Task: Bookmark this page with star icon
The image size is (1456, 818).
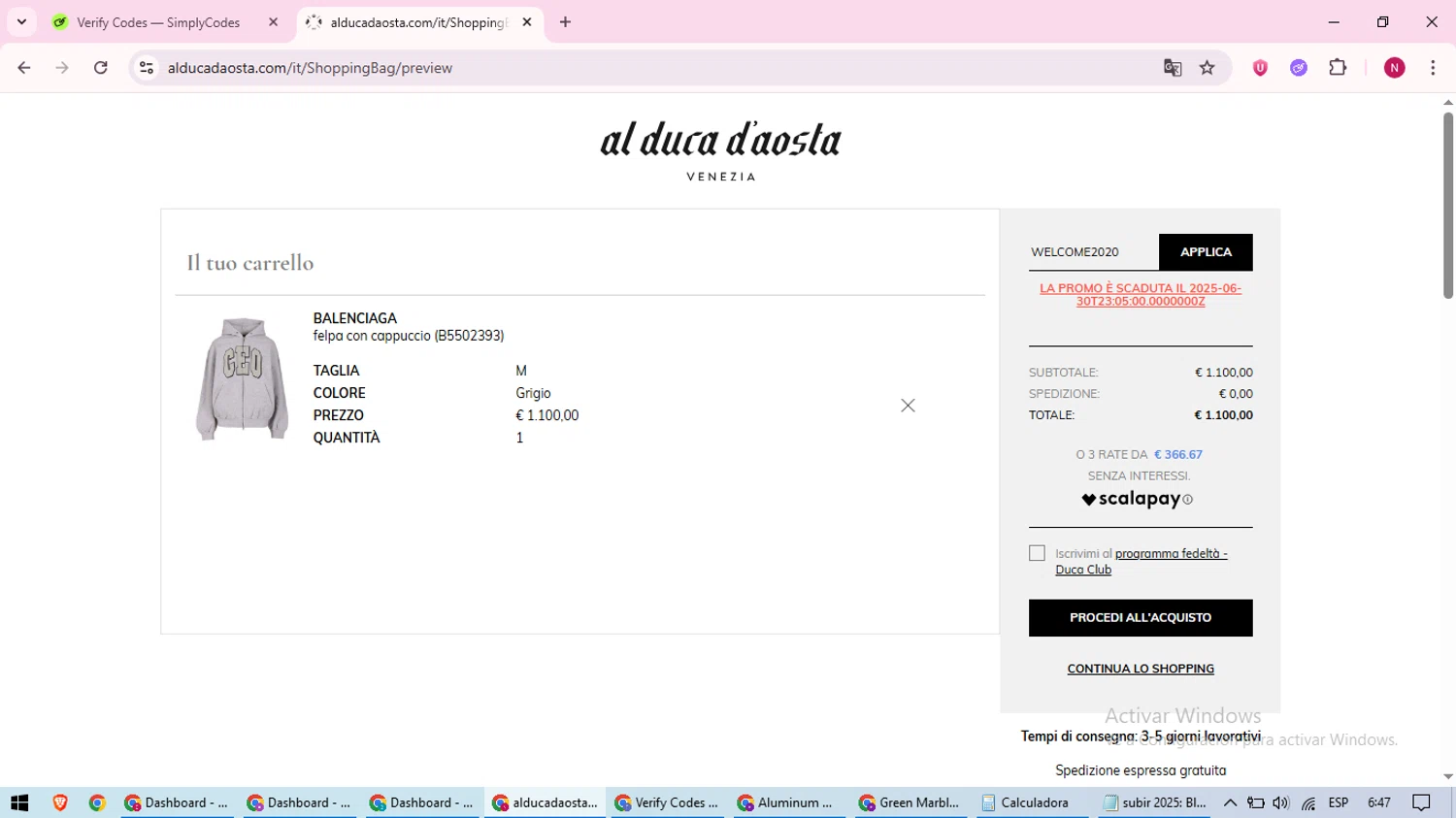Action: click(1208, 68)
